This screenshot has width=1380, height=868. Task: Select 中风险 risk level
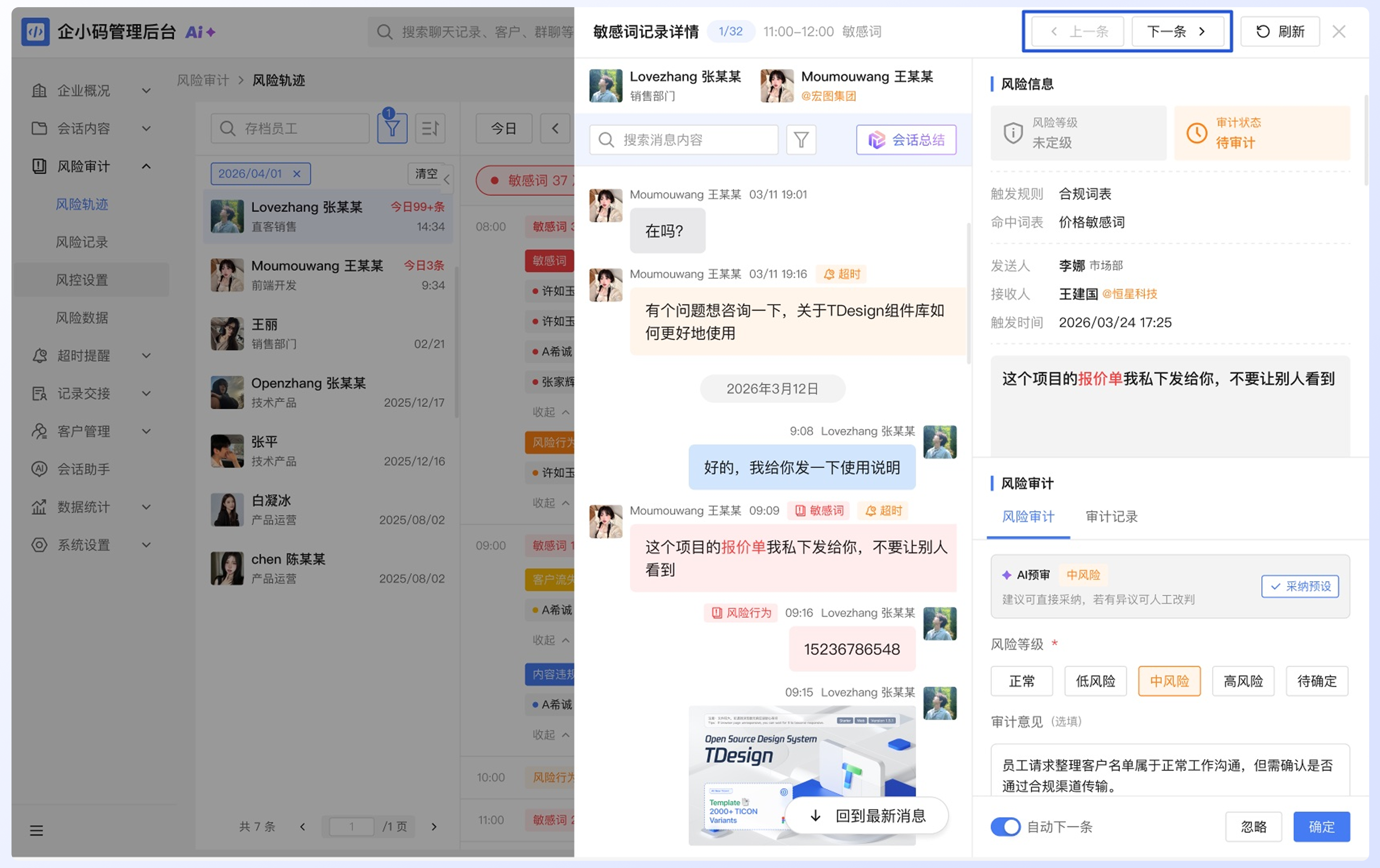(x=1169, y=681)
